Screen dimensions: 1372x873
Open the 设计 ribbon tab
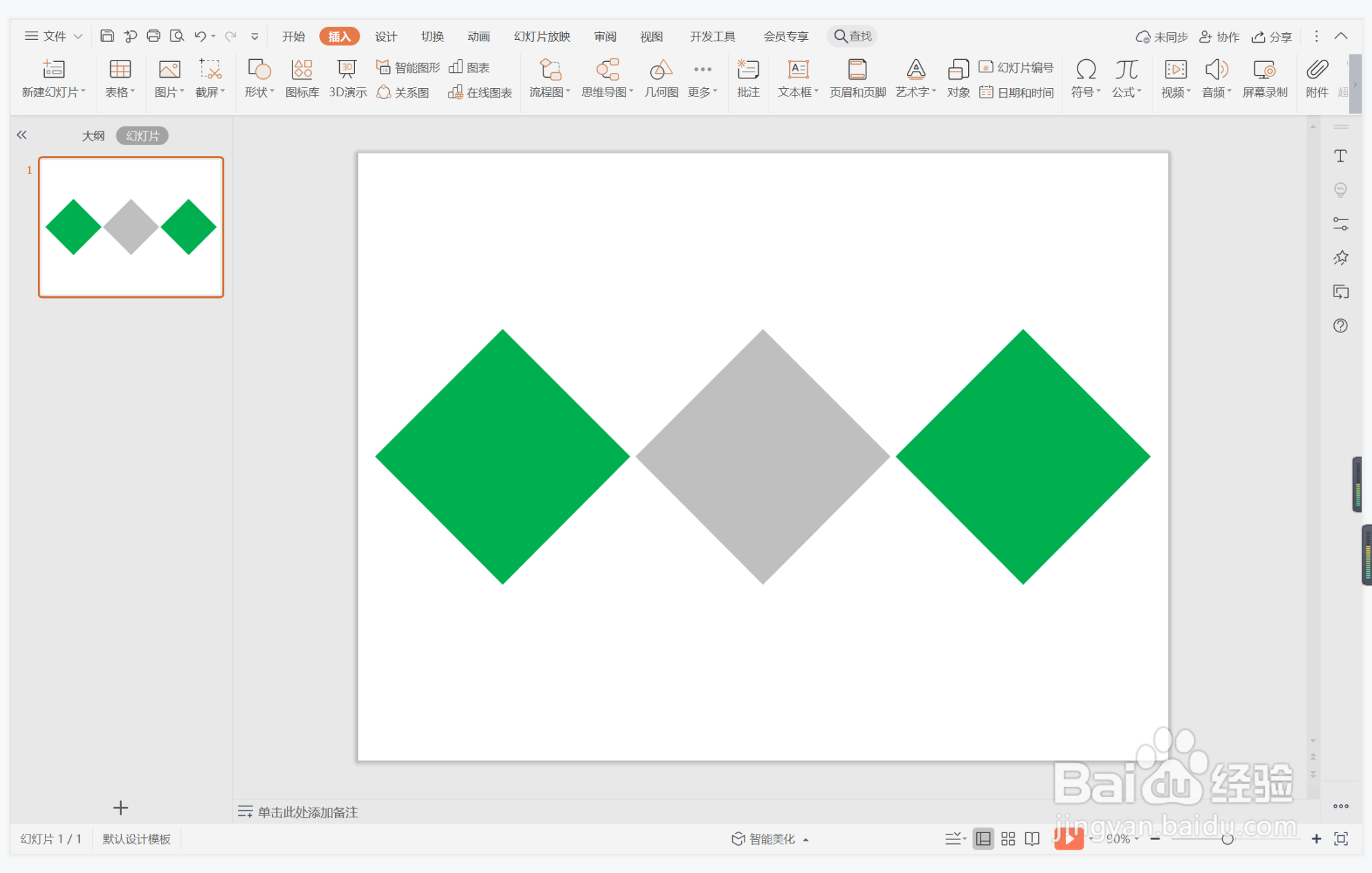click(385, 36)
